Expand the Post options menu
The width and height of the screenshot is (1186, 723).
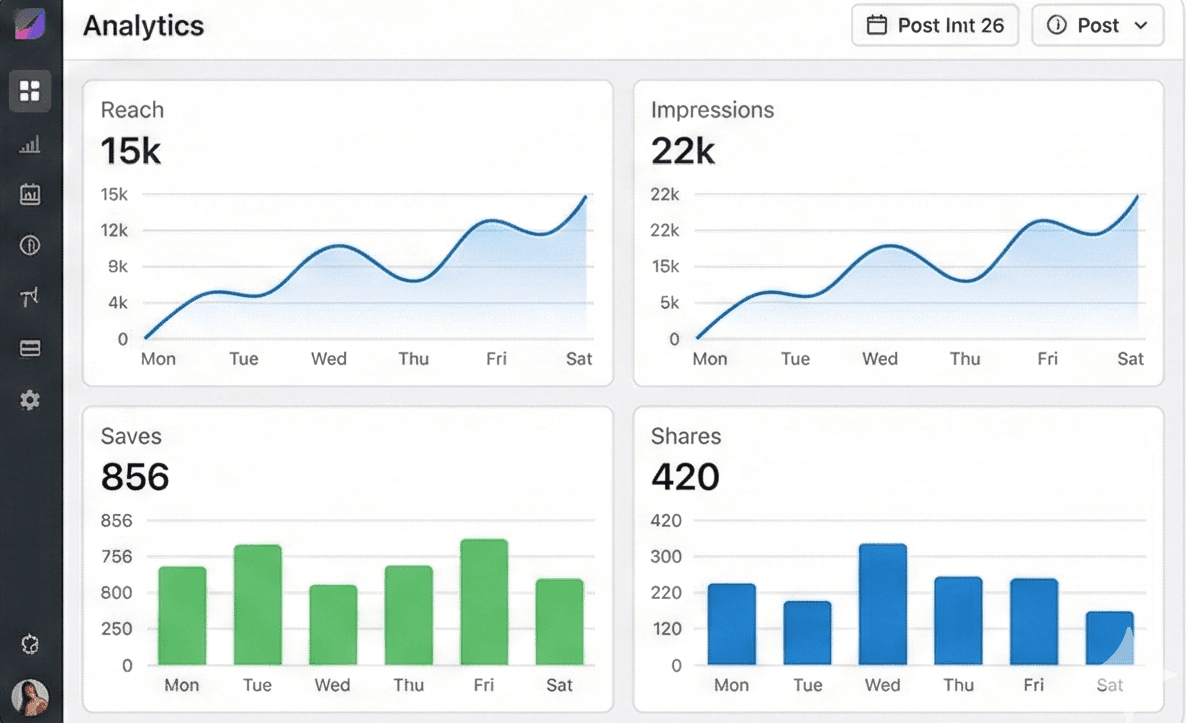pos(1097,25)
